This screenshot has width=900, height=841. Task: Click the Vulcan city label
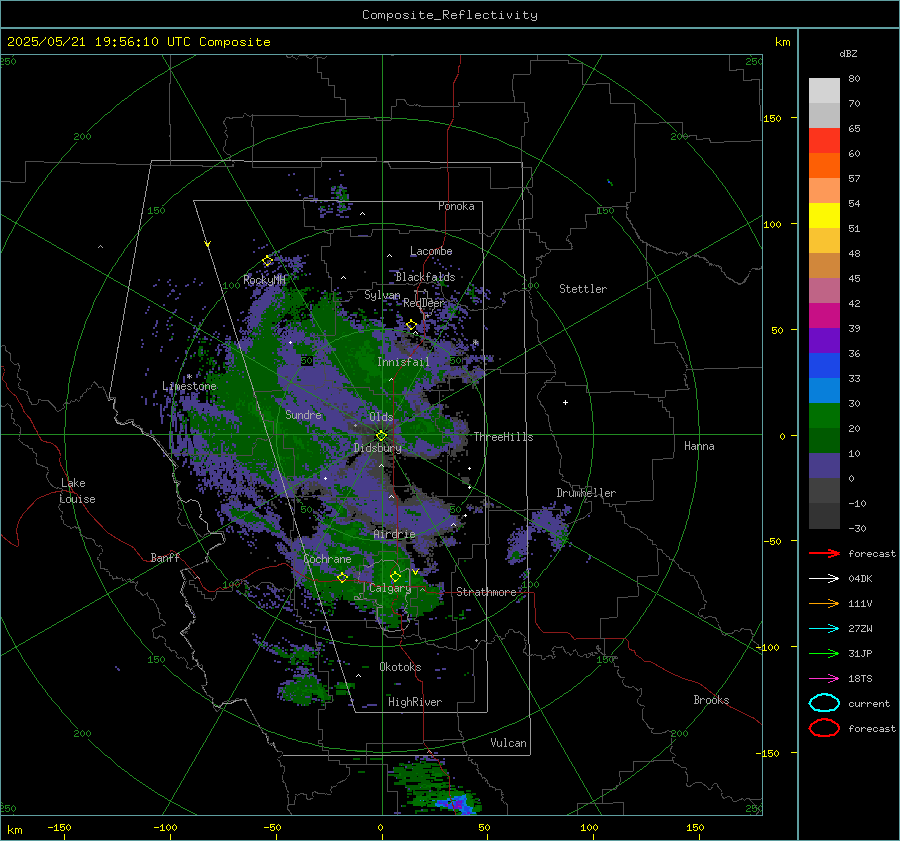(509, 743)
